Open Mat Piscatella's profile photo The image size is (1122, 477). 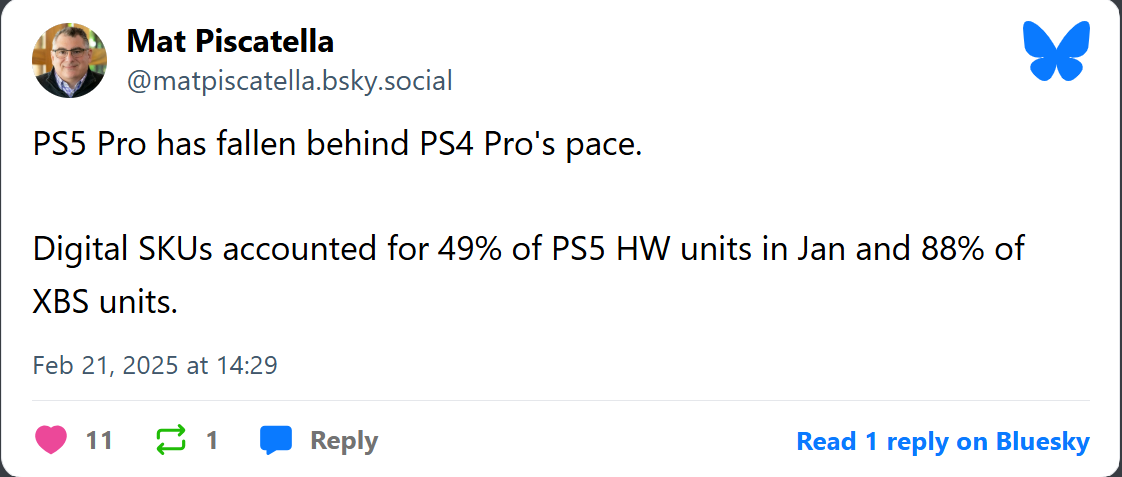[x=69, y=60]
